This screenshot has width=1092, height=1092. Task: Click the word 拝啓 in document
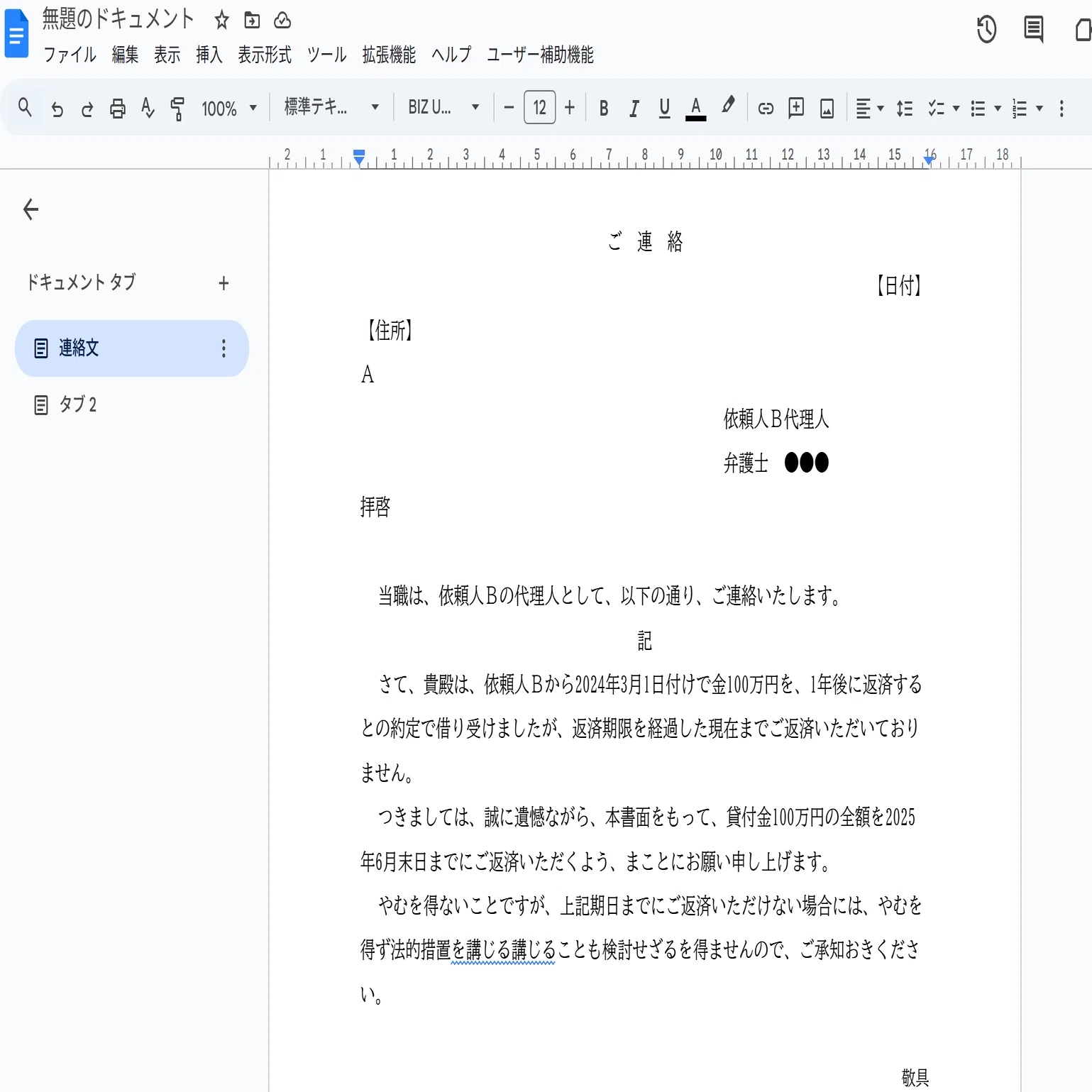375,507
